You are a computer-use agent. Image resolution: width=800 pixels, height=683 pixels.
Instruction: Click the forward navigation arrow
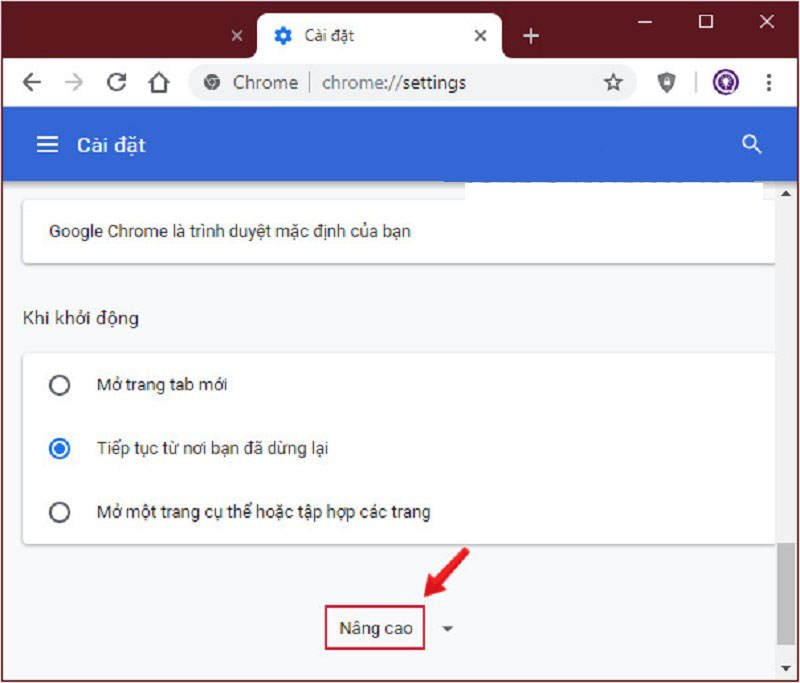pos(74,82)
